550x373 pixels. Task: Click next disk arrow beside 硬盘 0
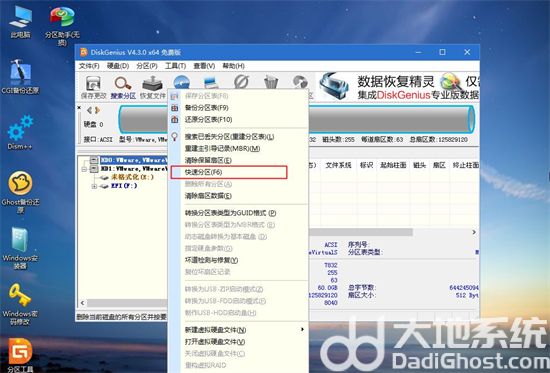98,111
